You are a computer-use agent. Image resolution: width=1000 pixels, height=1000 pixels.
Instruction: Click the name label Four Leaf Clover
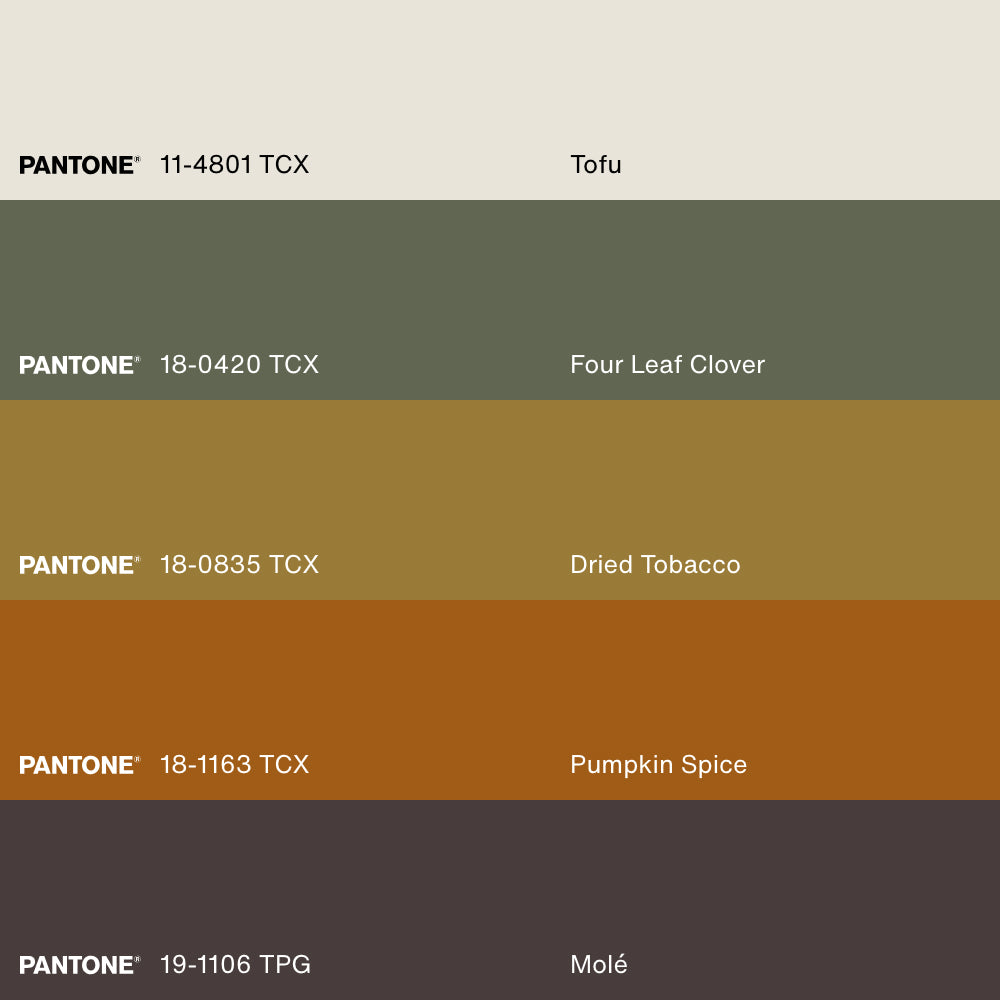pos(668,365)
